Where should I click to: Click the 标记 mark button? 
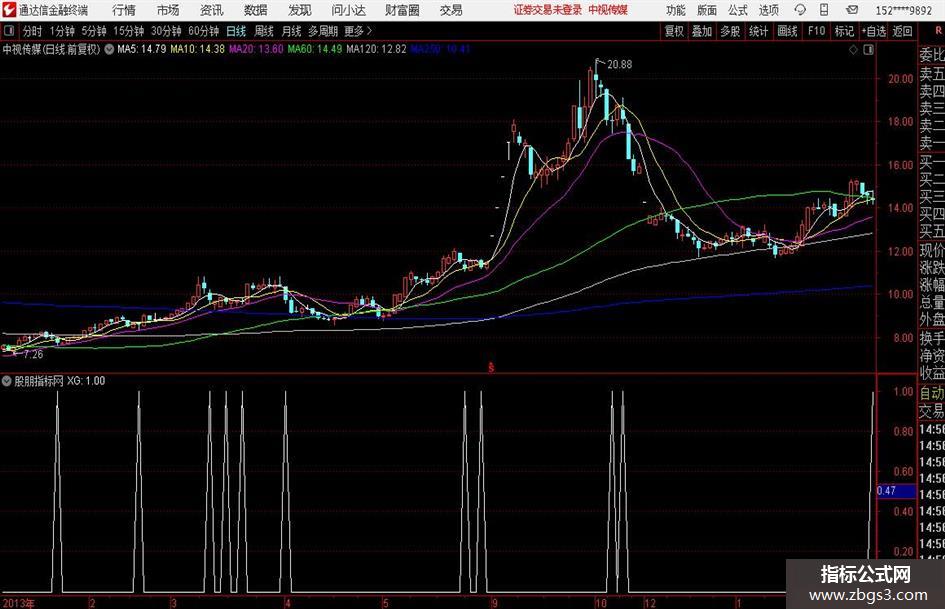844,31
